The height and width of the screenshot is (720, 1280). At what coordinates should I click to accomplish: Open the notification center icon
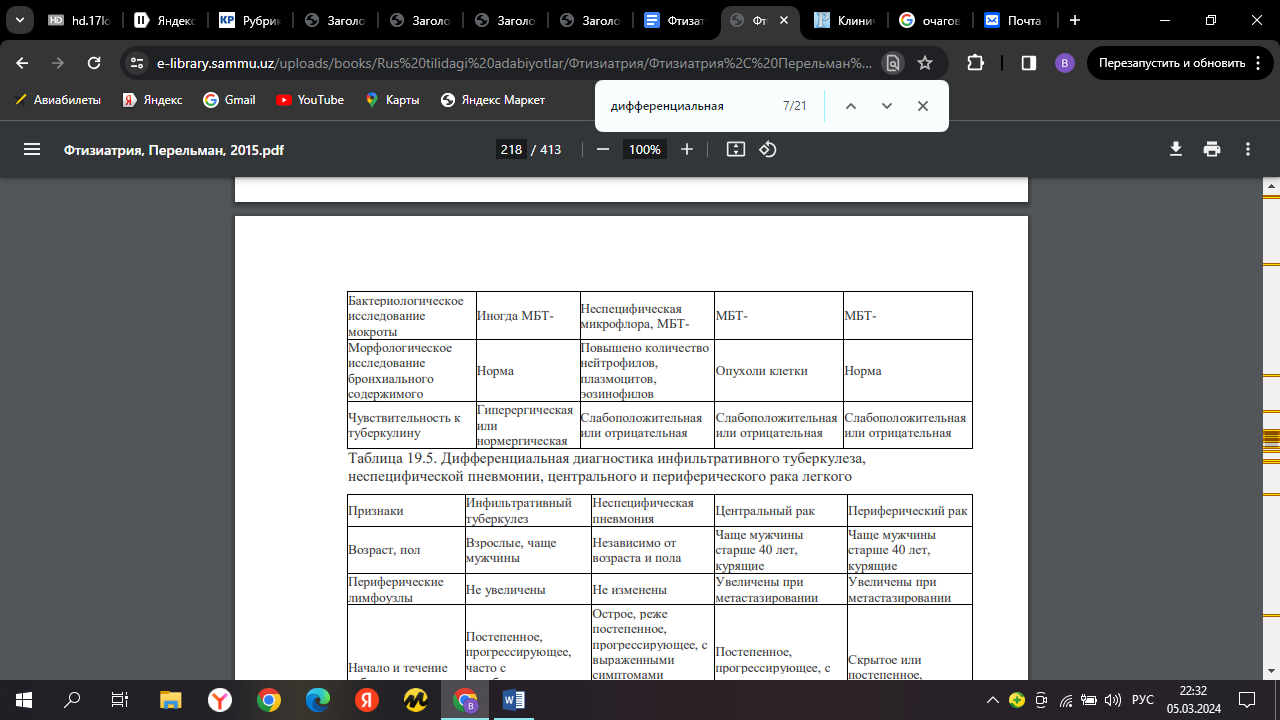pyautogui.click(x=1247, y=700)
